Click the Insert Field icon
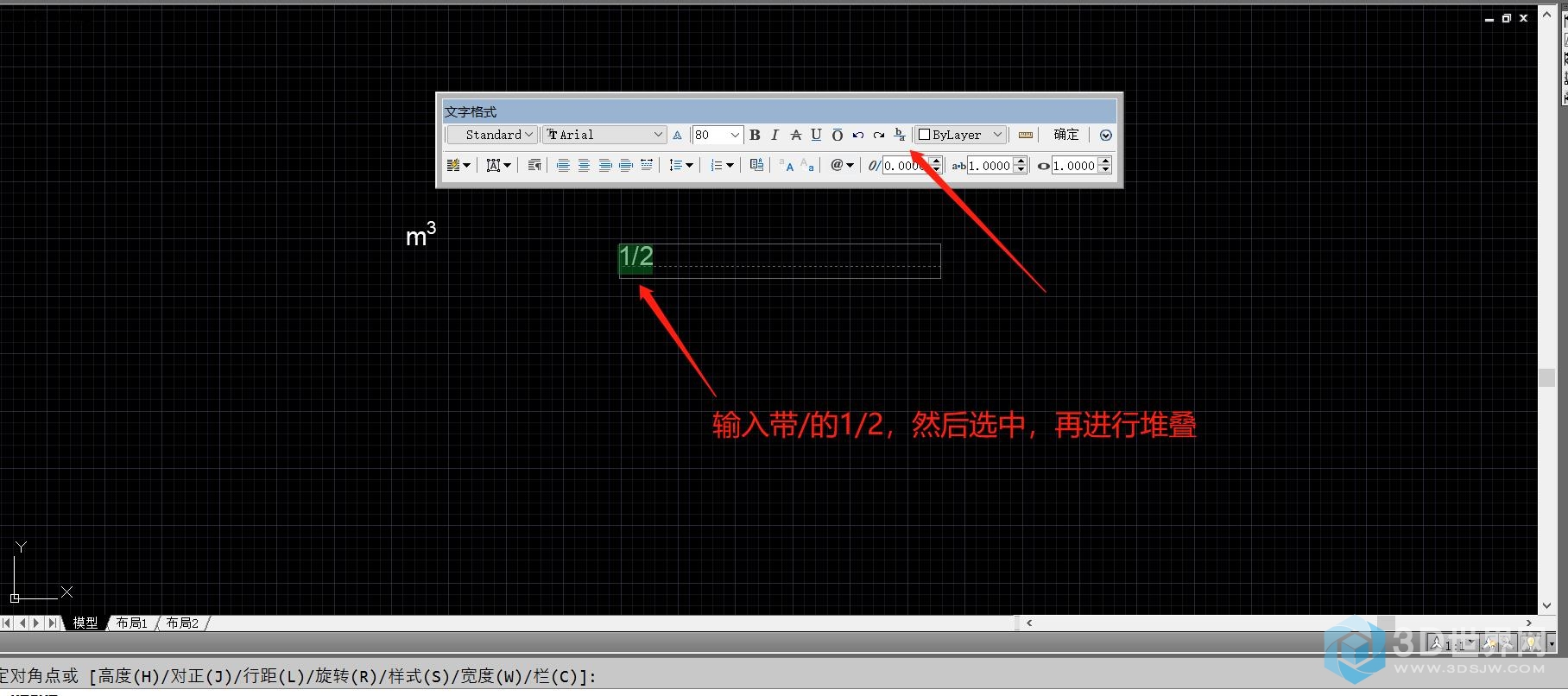Viewport: 1568px width, 696px height. [x=757, y=165]
